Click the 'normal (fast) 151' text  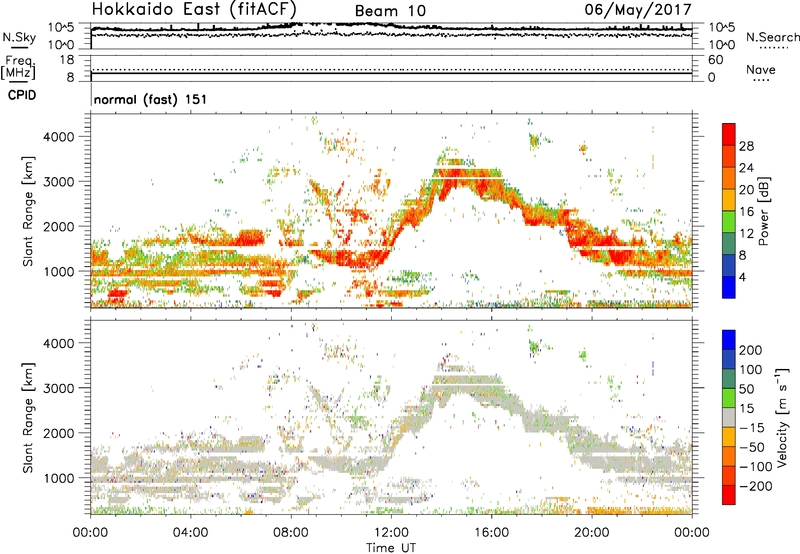coord(151,99)
